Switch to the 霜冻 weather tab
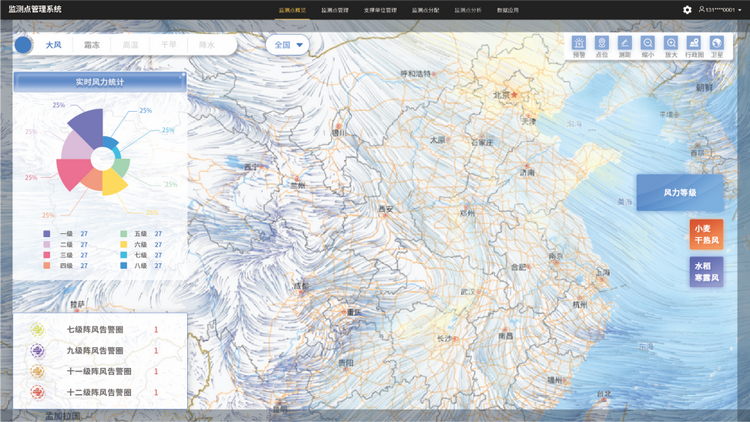 pos(92,45)
